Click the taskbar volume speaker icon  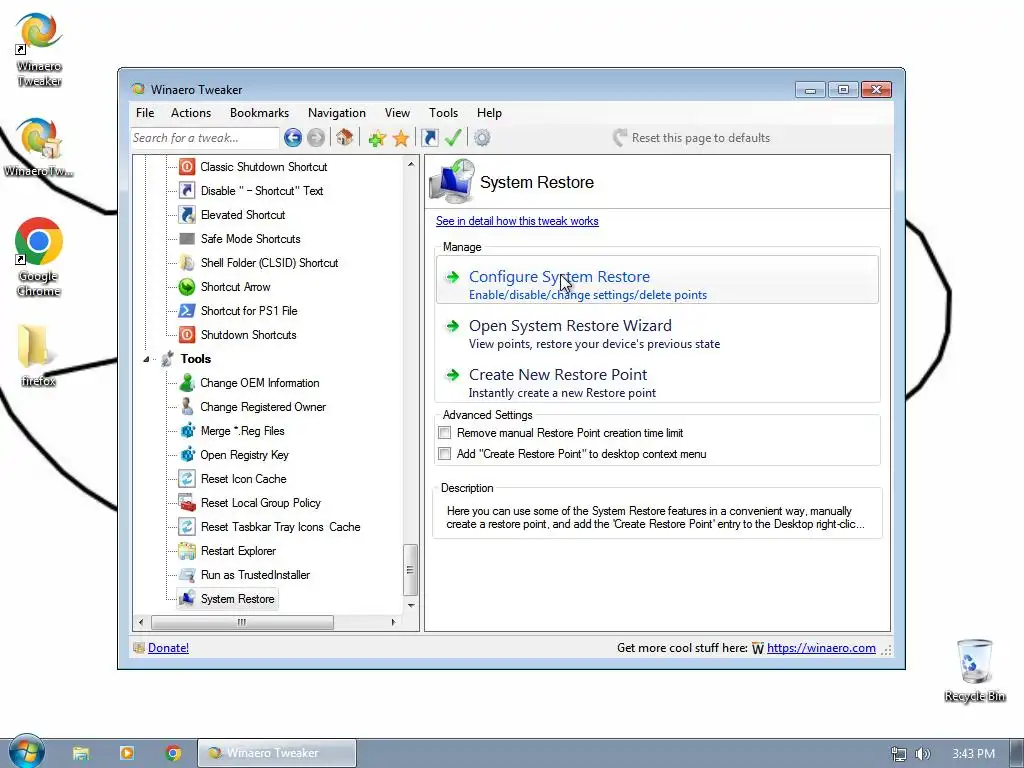[x=922, y=754]
